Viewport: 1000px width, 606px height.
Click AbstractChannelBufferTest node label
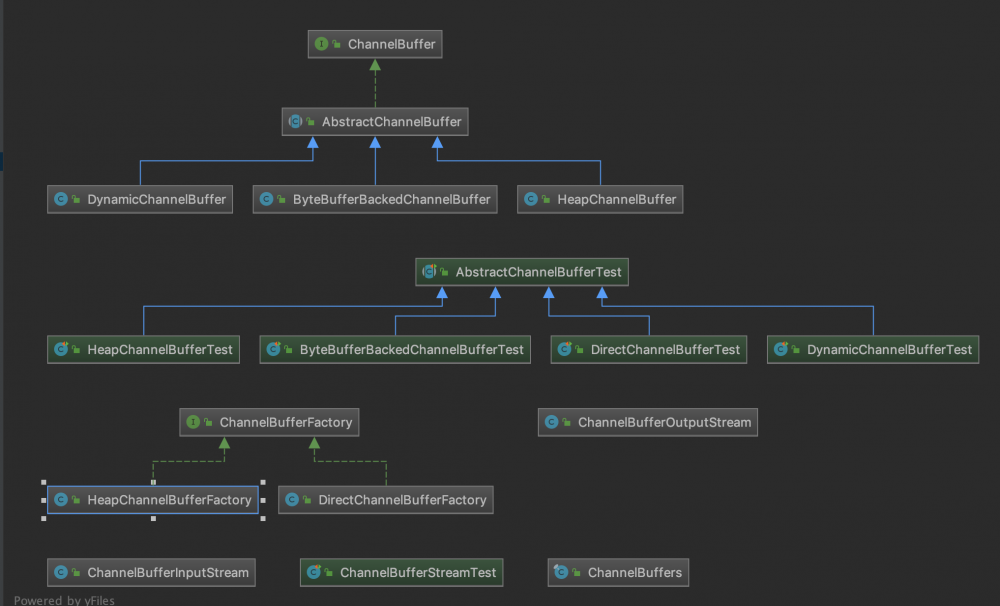538,272
